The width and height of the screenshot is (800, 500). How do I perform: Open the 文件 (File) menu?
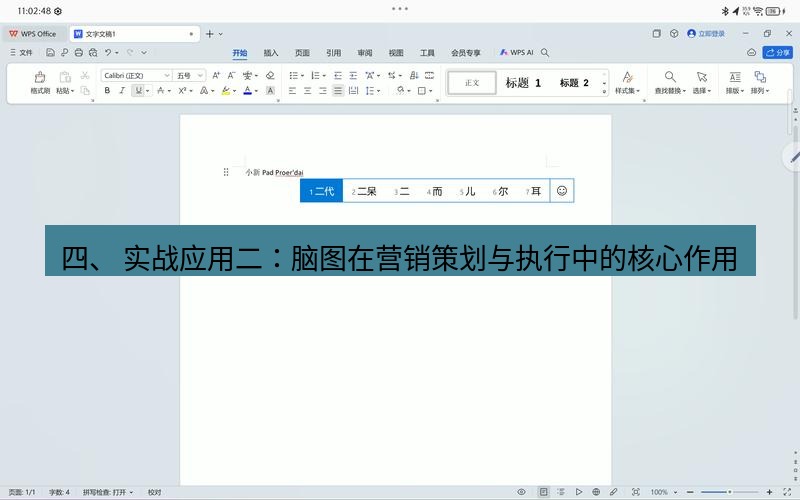[x=21, y=52]
